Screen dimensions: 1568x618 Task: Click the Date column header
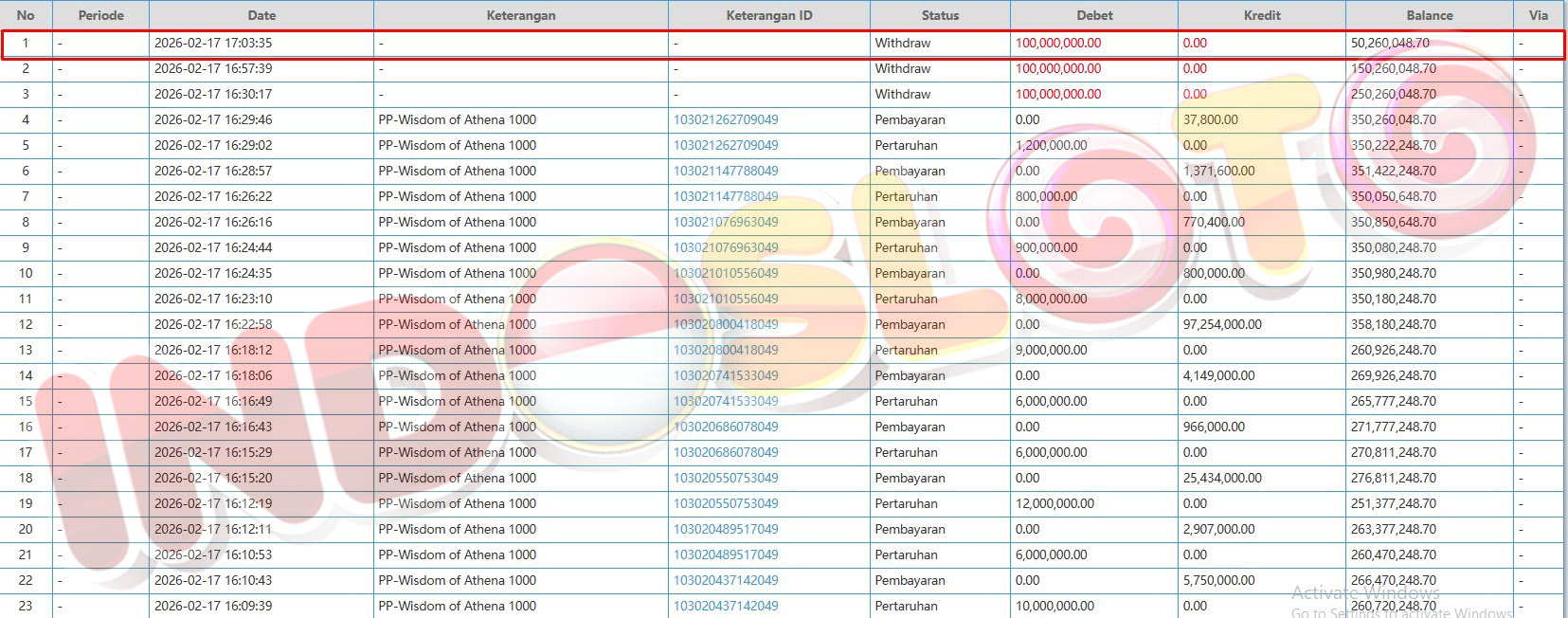[x=261, y=15]
